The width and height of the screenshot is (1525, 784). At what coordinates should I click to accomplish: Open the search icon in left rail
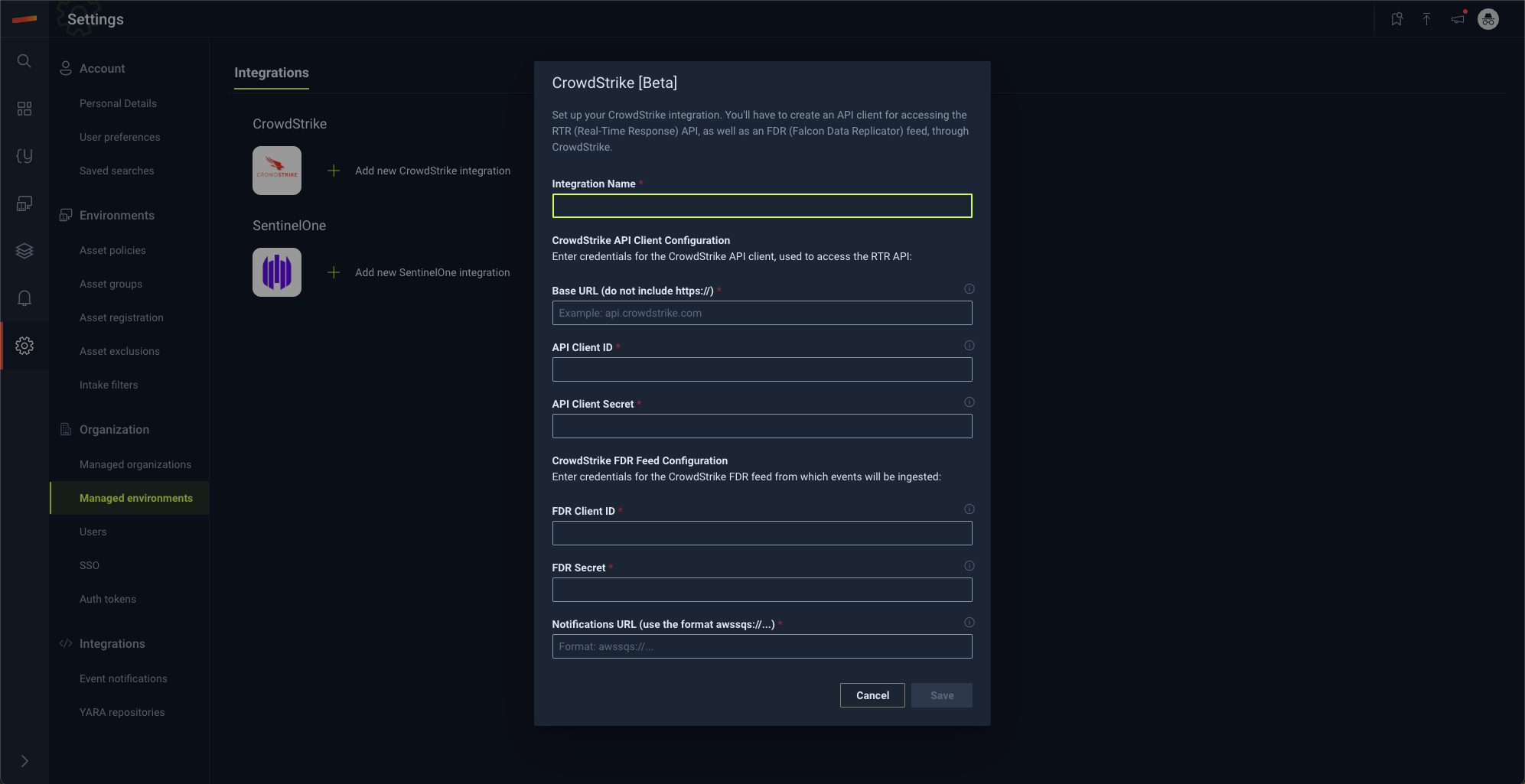pyautogui.click(x=24, y=61)
